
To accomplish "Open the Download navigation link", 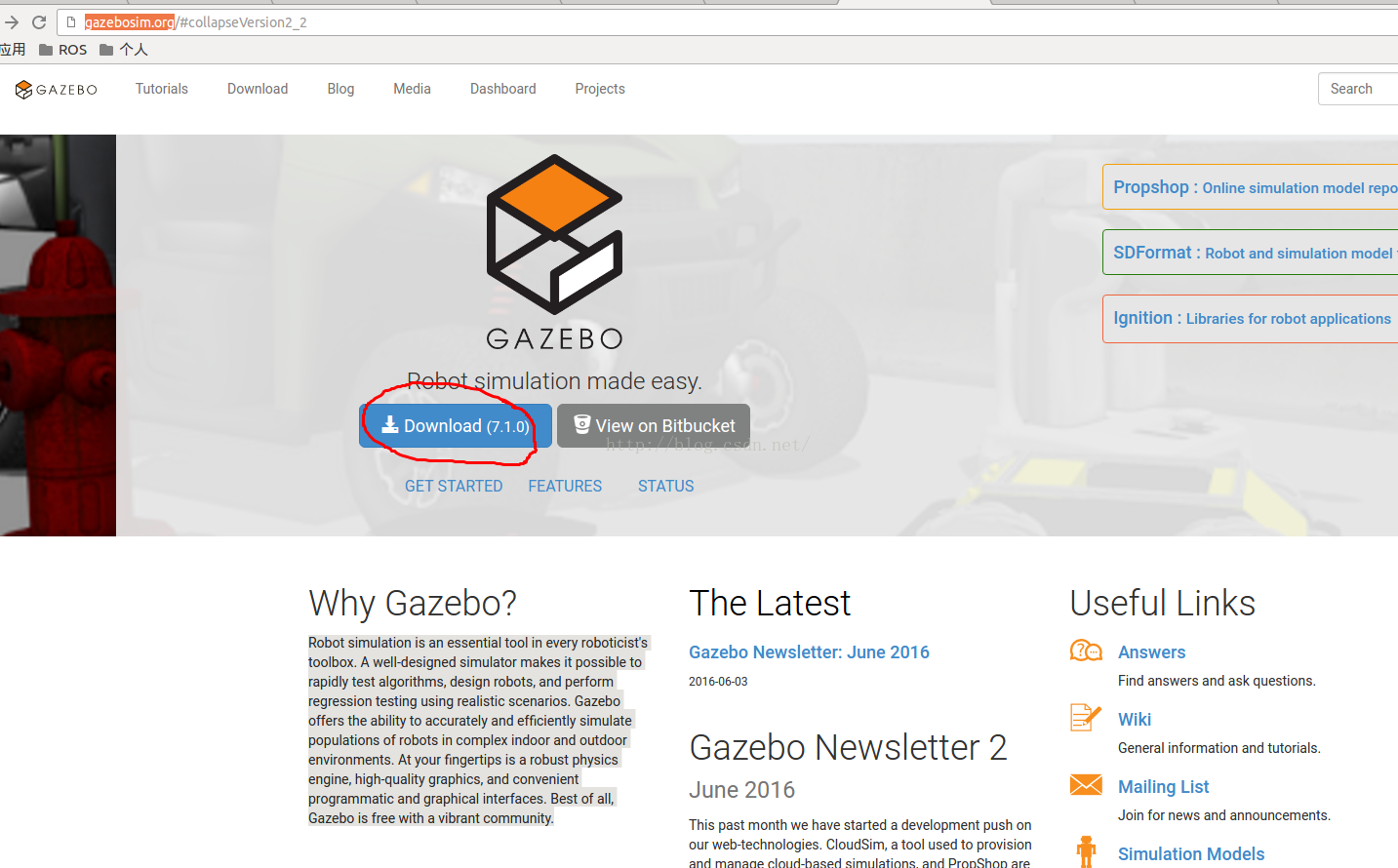I will [258, 89].
